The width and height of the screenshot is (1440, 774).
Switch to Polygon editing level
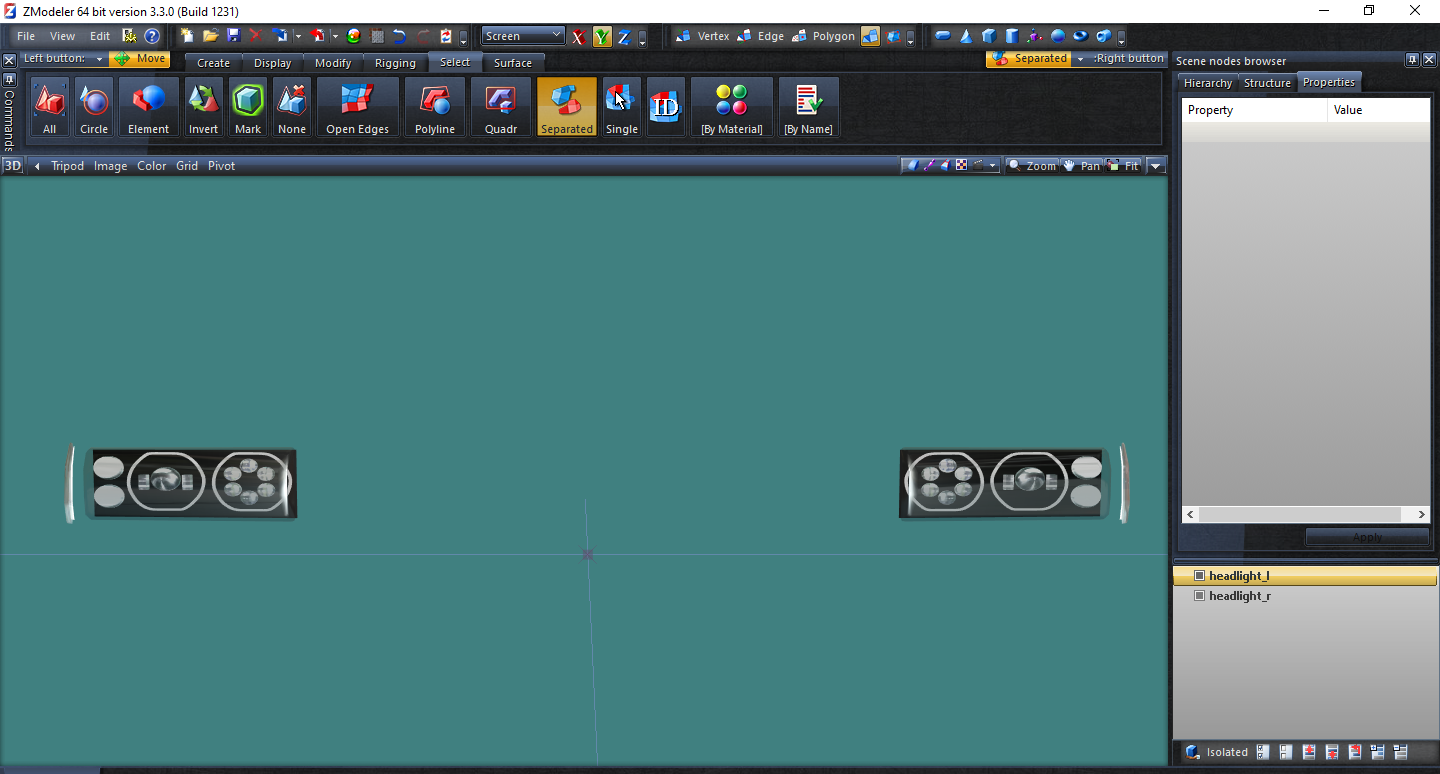tap(823, 36)
